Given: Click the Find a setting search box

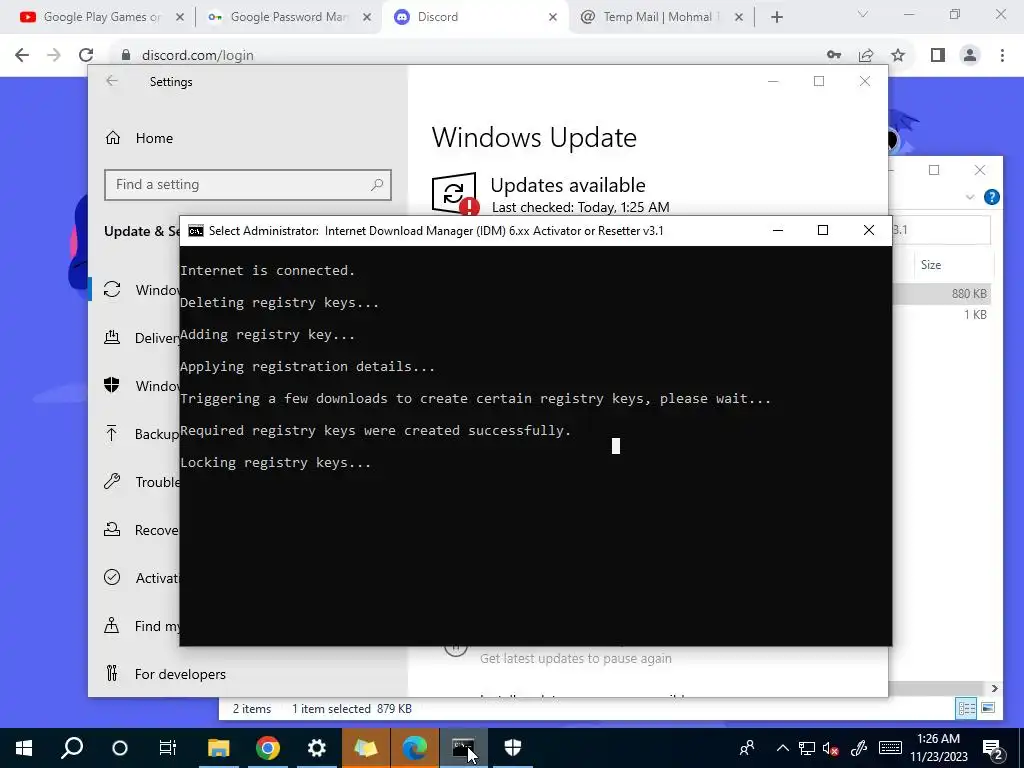Looking at the screenshot, I should [248, 185].
